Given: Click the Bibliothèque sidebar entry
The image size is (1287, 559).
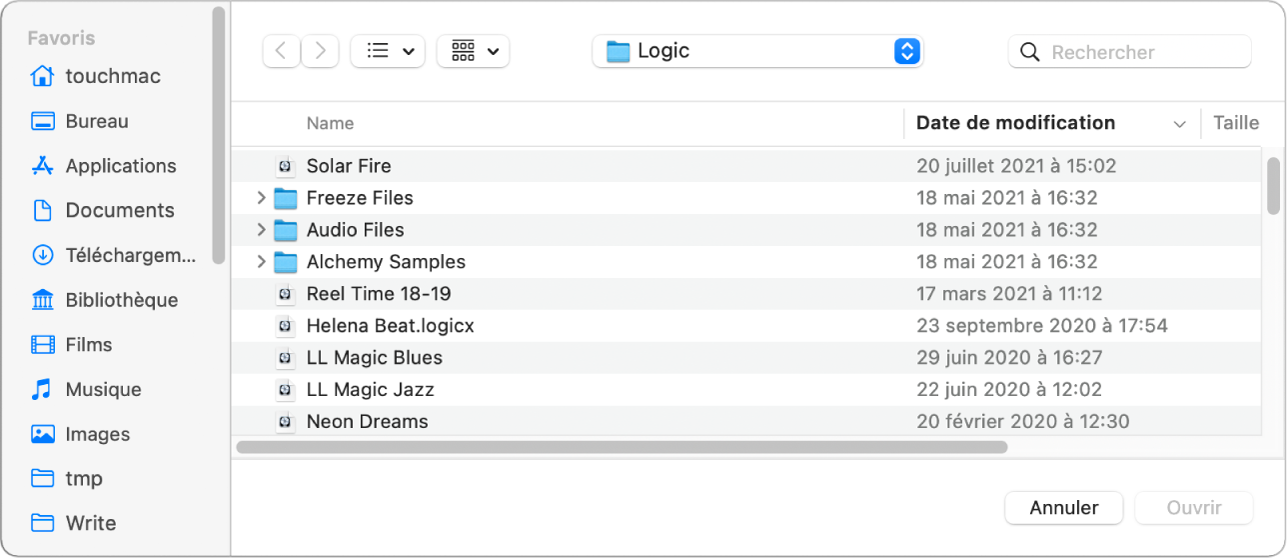Looking at the screenshot, I should click(121, 300).
